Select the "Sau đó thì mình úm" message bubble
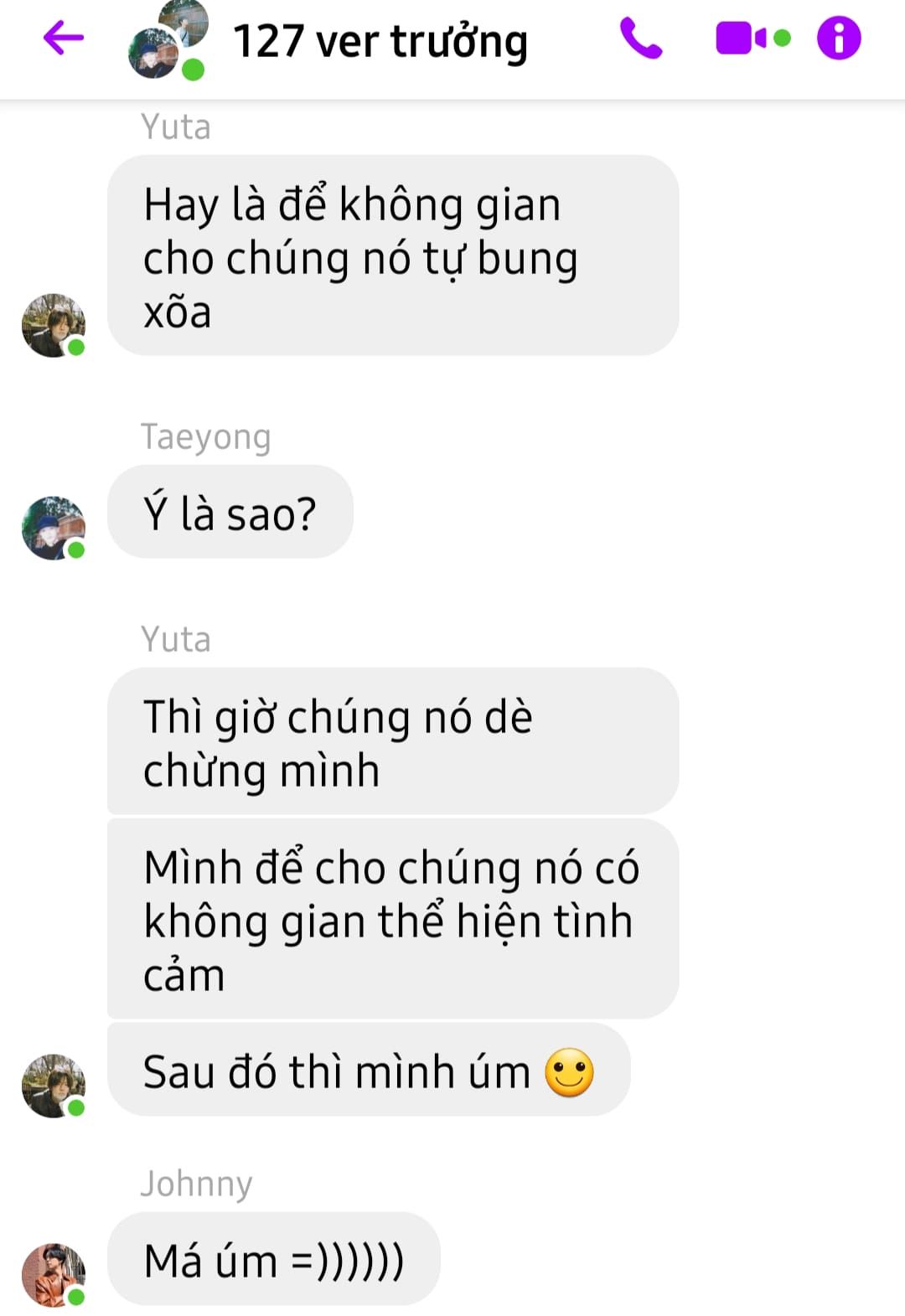Screen dimensions: 905x1316 369,1070
